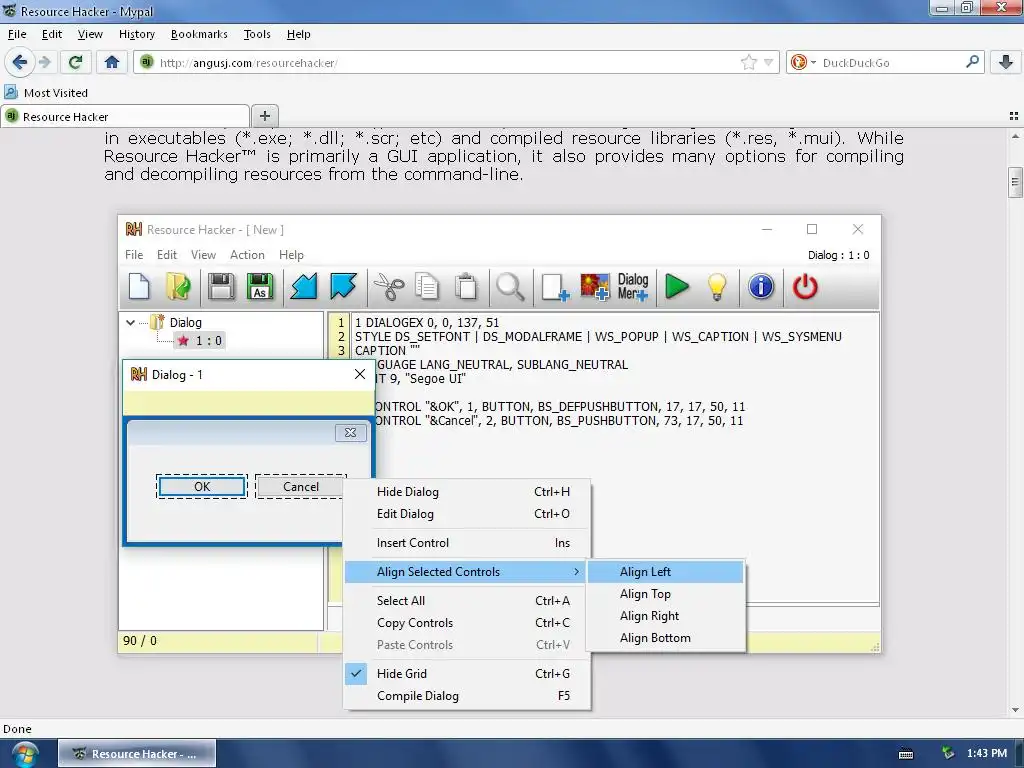Open the Tools menu
The image size is (1024, 768).
(x=257, y=34)
